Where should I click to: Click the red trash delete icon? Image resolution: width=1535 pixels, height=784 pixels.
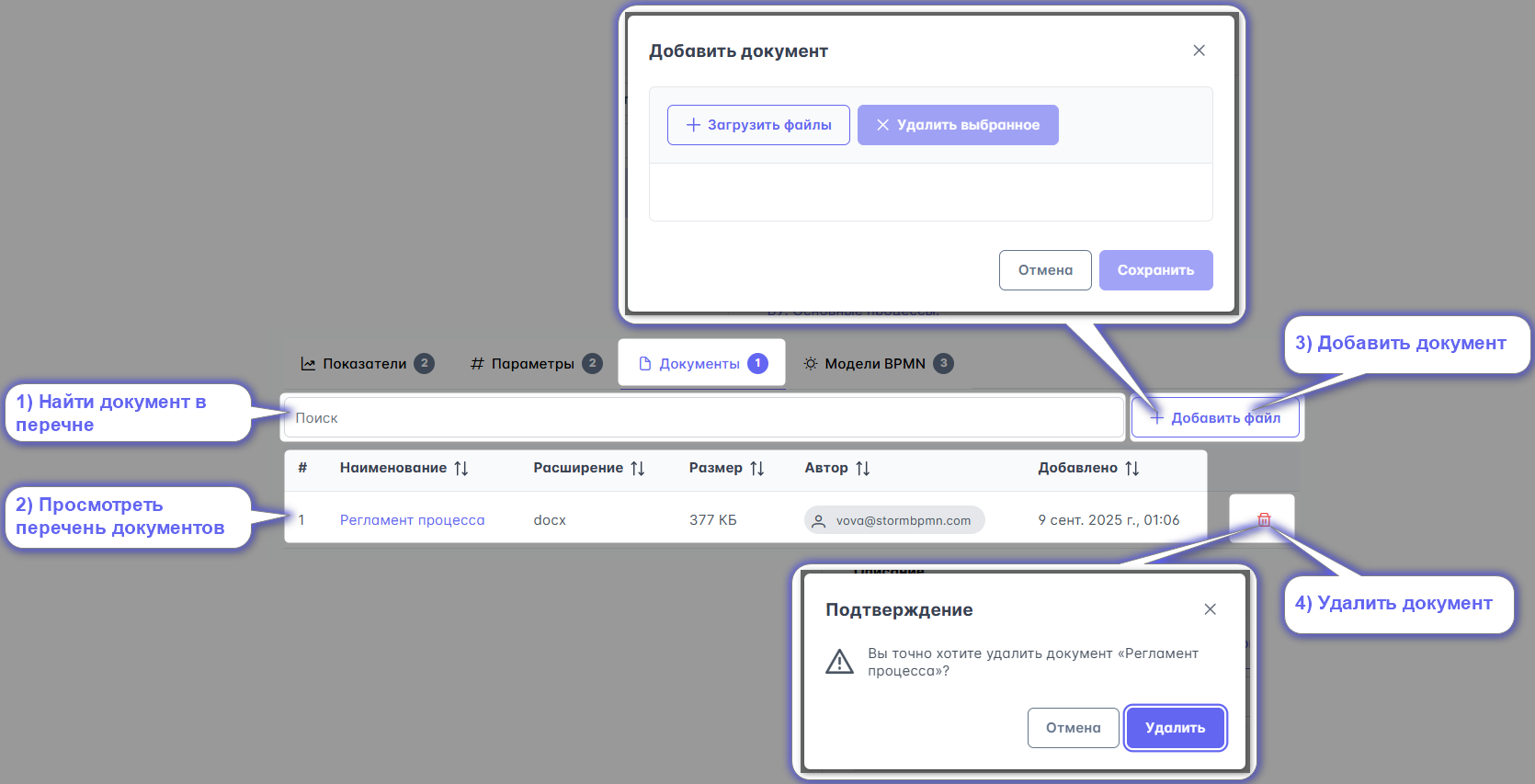[x=1263, y=519]
